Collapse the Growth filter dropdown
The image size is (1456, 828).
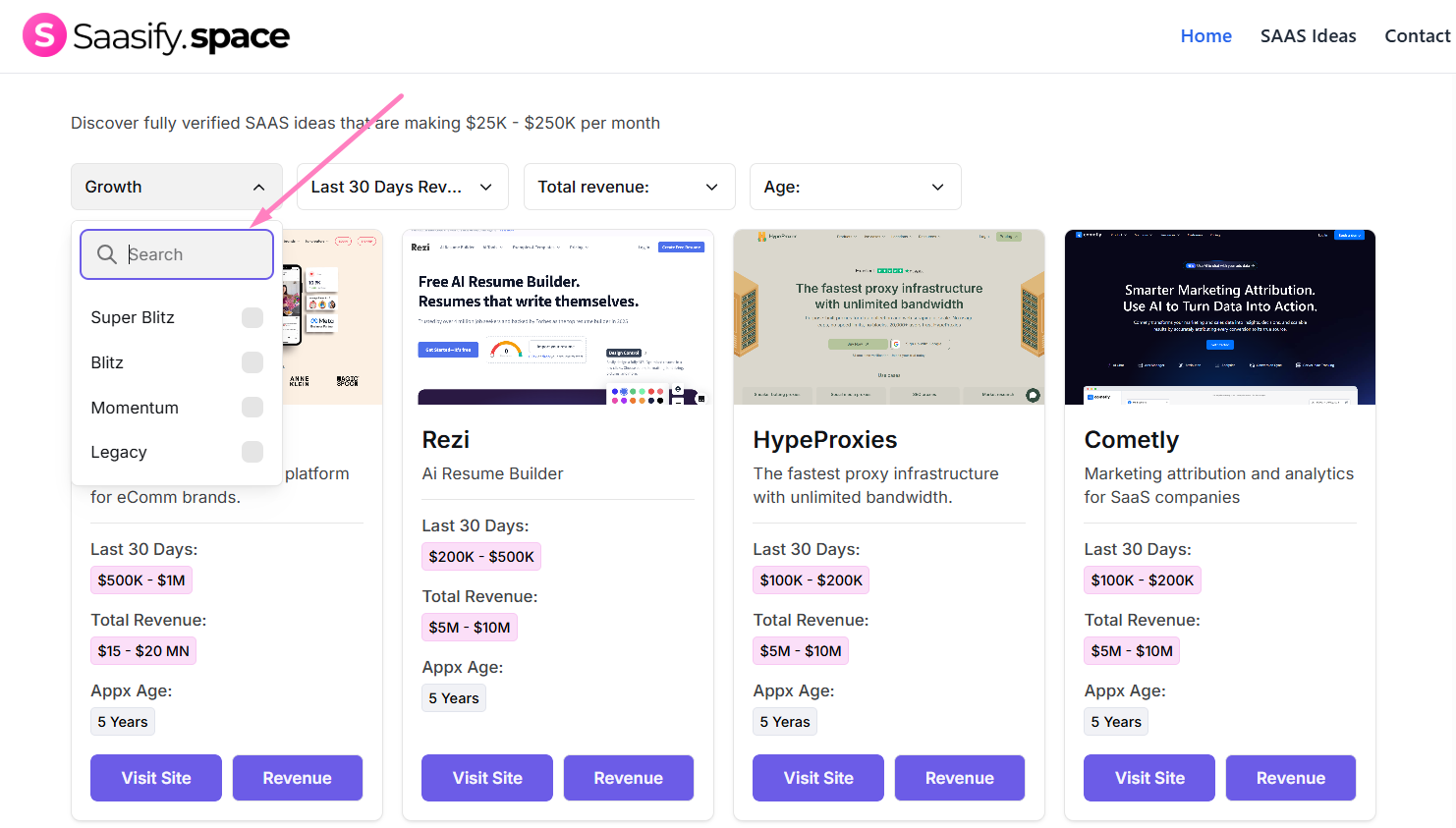(176, 186)
